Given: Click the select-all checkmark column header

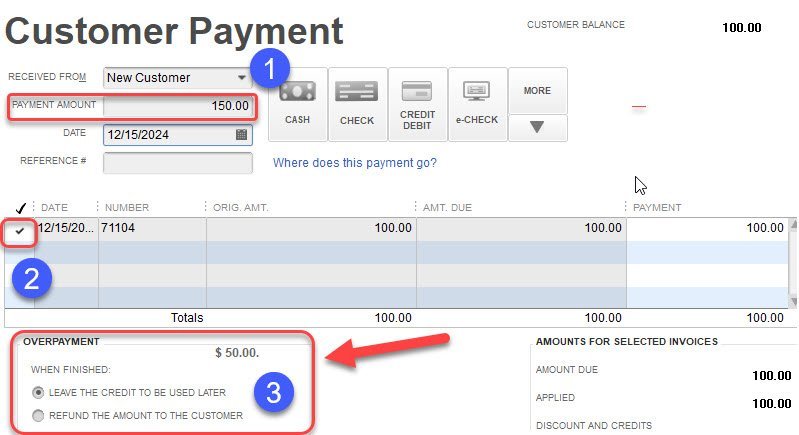Looking at the screenshot, I should point(20,207).
